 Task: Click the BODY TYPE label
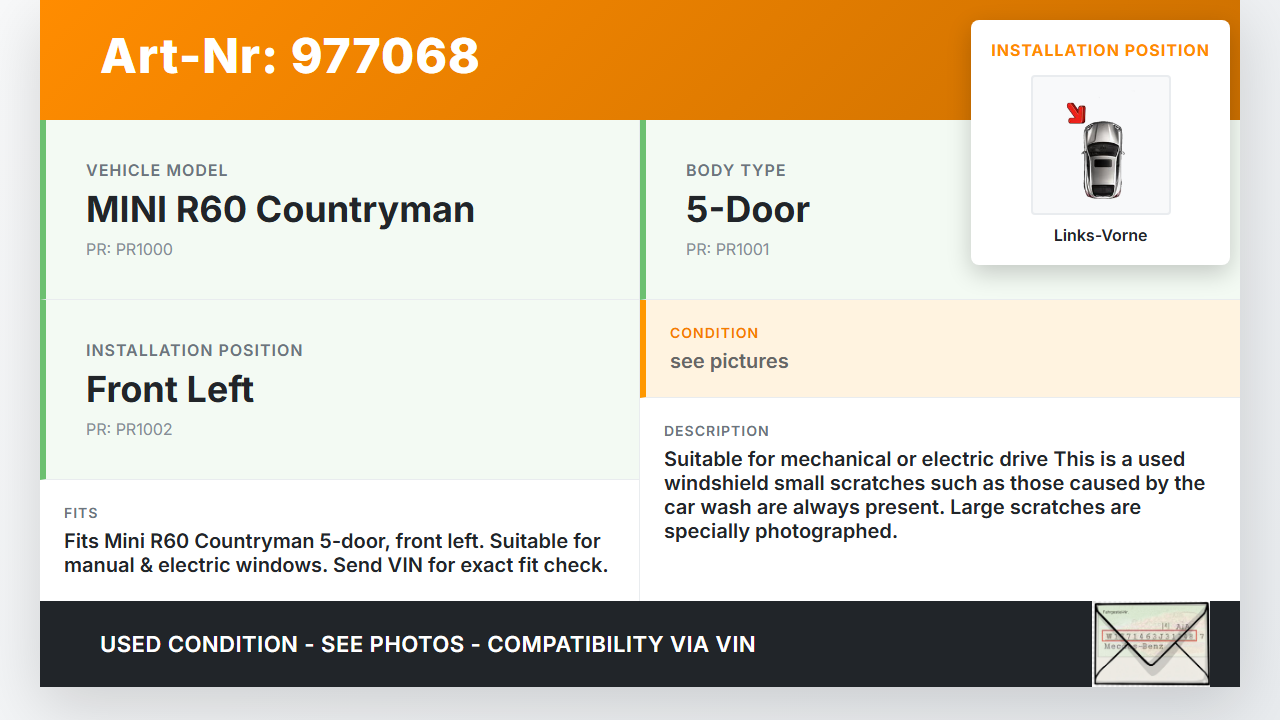tap(736, 170)
